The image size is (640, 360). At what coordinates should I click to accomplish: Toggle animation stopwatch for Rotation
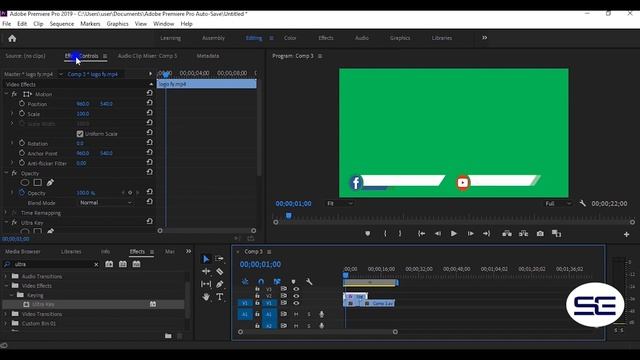click(x=22, y=143)
